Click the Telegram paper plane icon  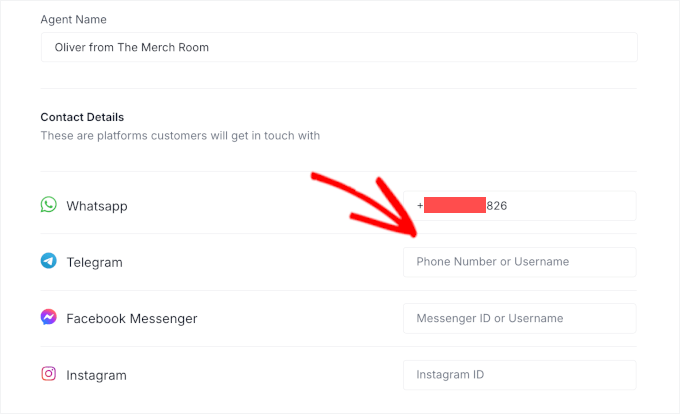tap(48, 261)
